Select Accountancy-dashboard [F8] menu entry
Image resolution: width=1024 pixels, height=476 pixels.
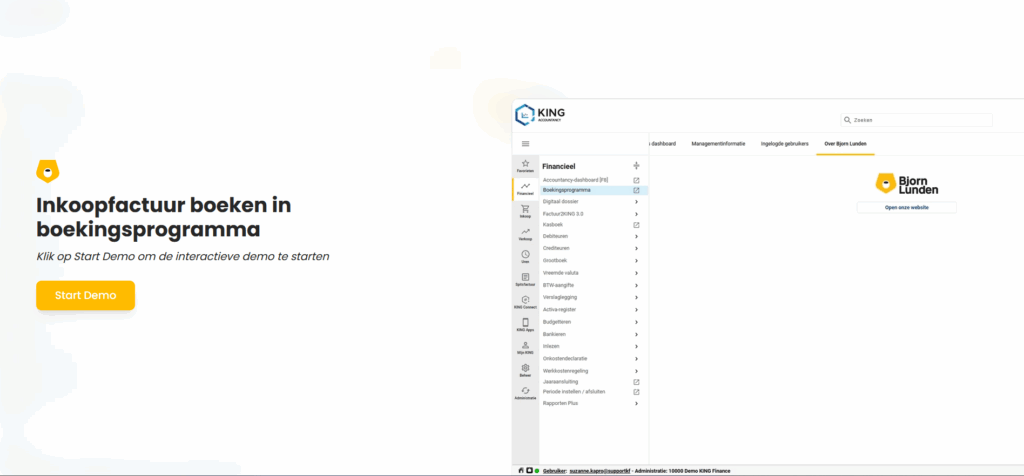[x=575, y=180]
